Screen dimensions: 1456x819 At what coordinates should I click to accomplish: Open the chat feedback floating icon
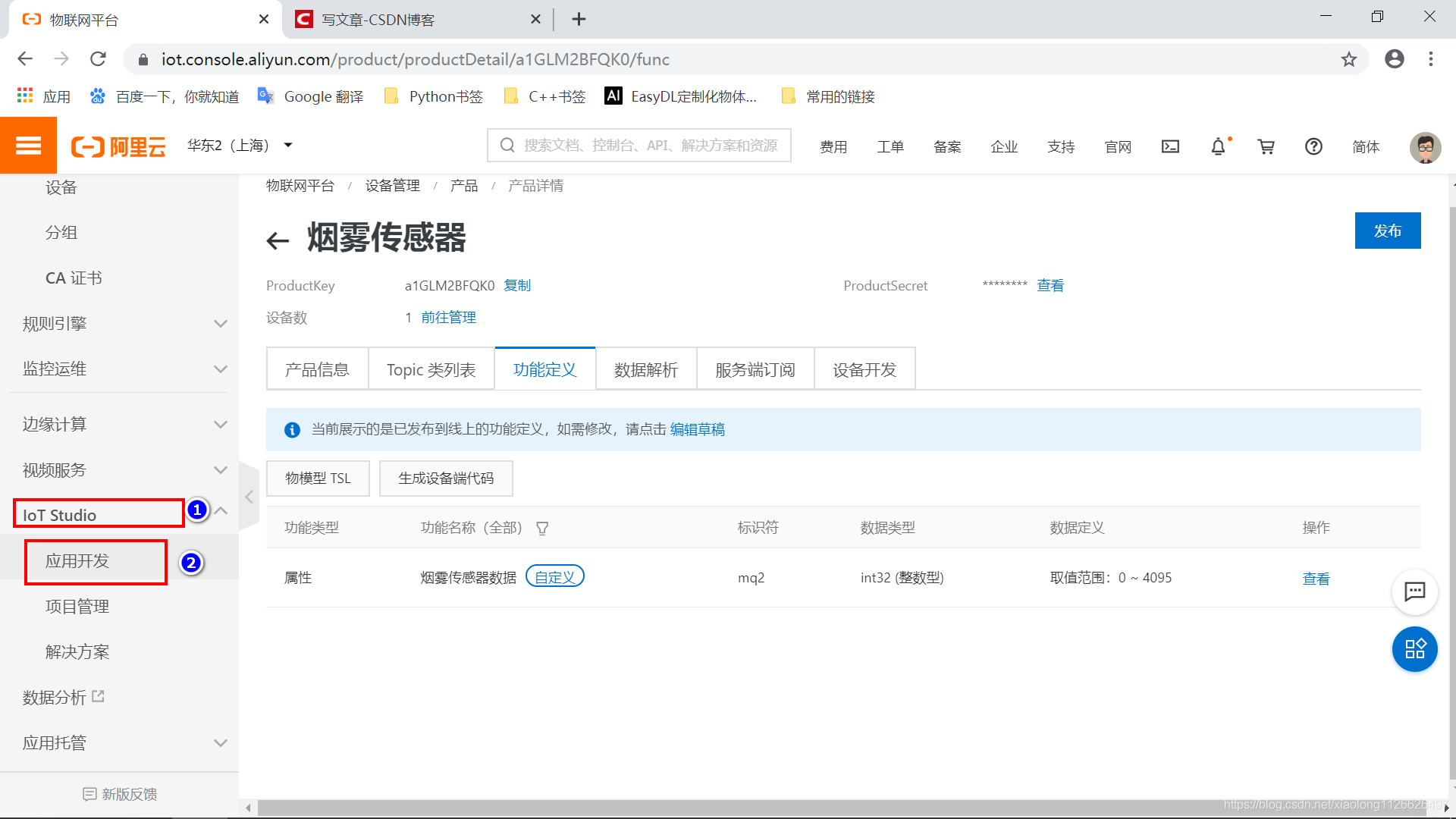tap(1414, 591)
